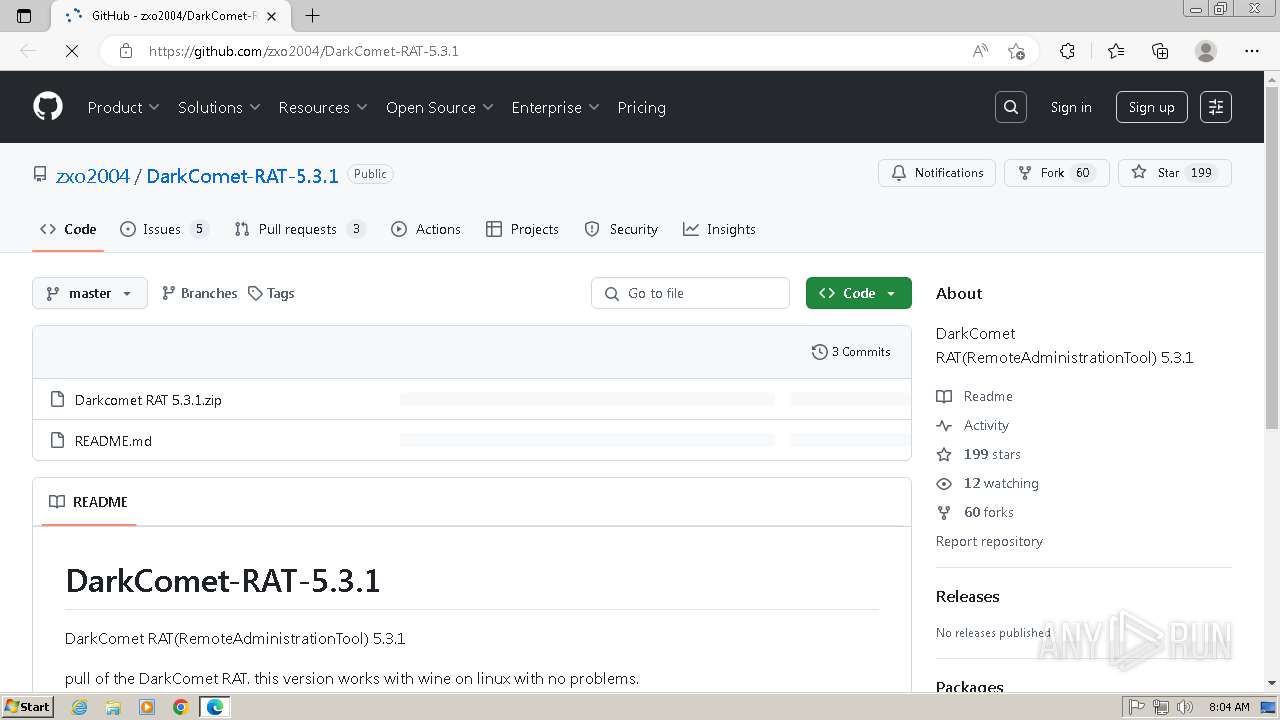Open the Edge browser taskbar button

point(215,707)
